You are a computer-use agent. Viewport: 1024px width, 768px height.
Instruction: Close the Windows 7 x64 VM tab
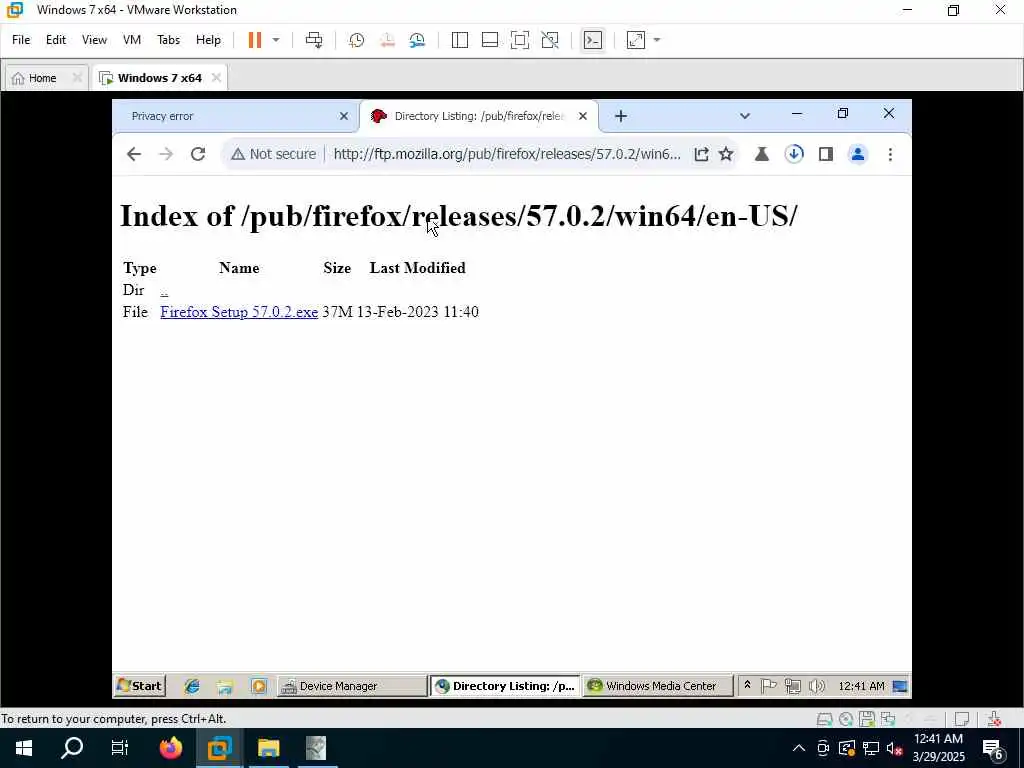point(216,78)
